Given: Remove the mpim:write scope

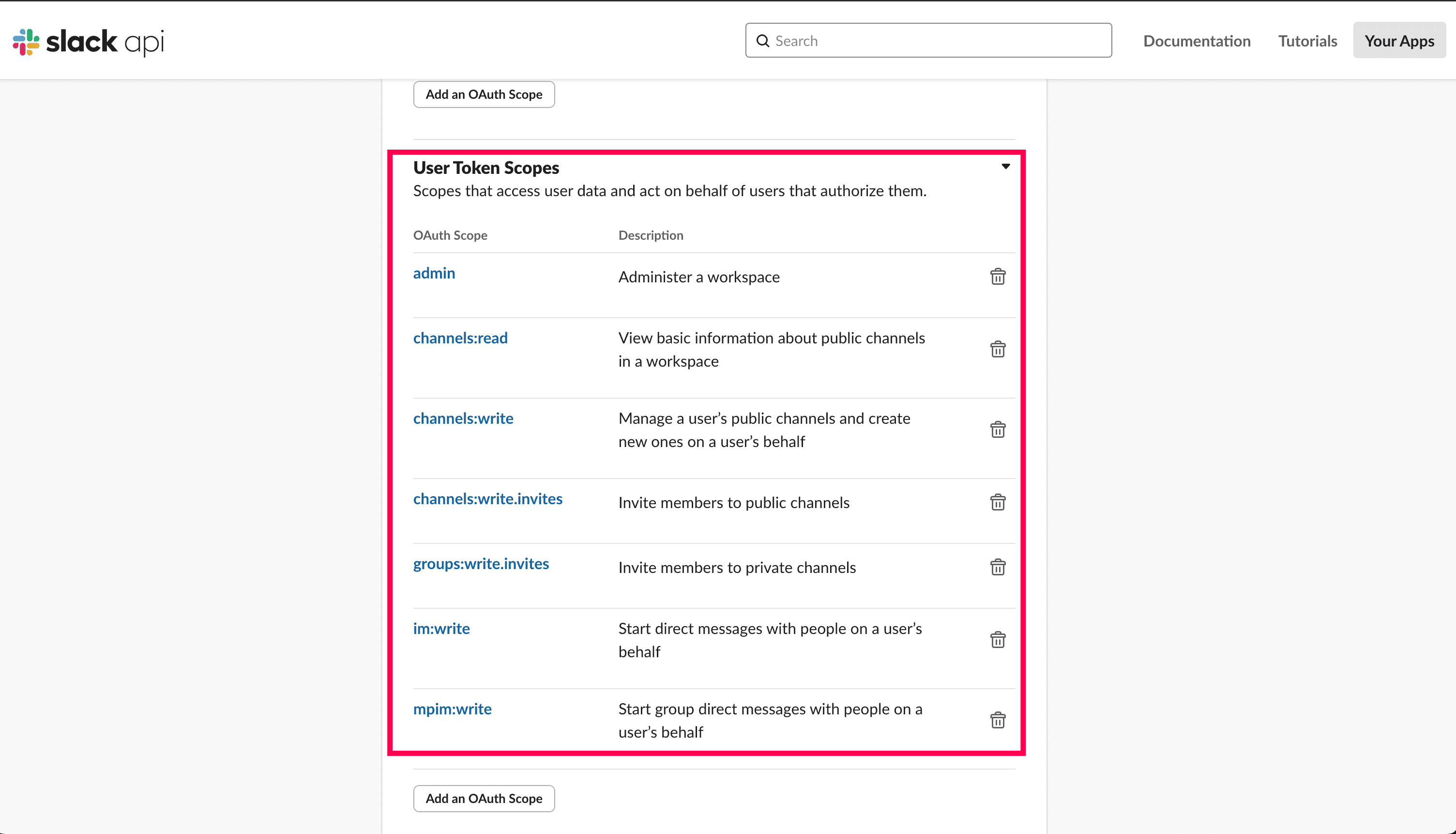Looking at the screenshot, I should click(998, 720).
